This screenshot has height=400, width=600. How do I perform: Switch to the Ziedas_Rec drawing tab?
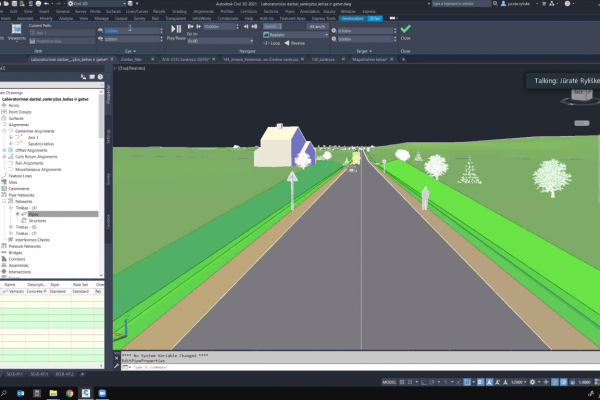tap(131, 59)
